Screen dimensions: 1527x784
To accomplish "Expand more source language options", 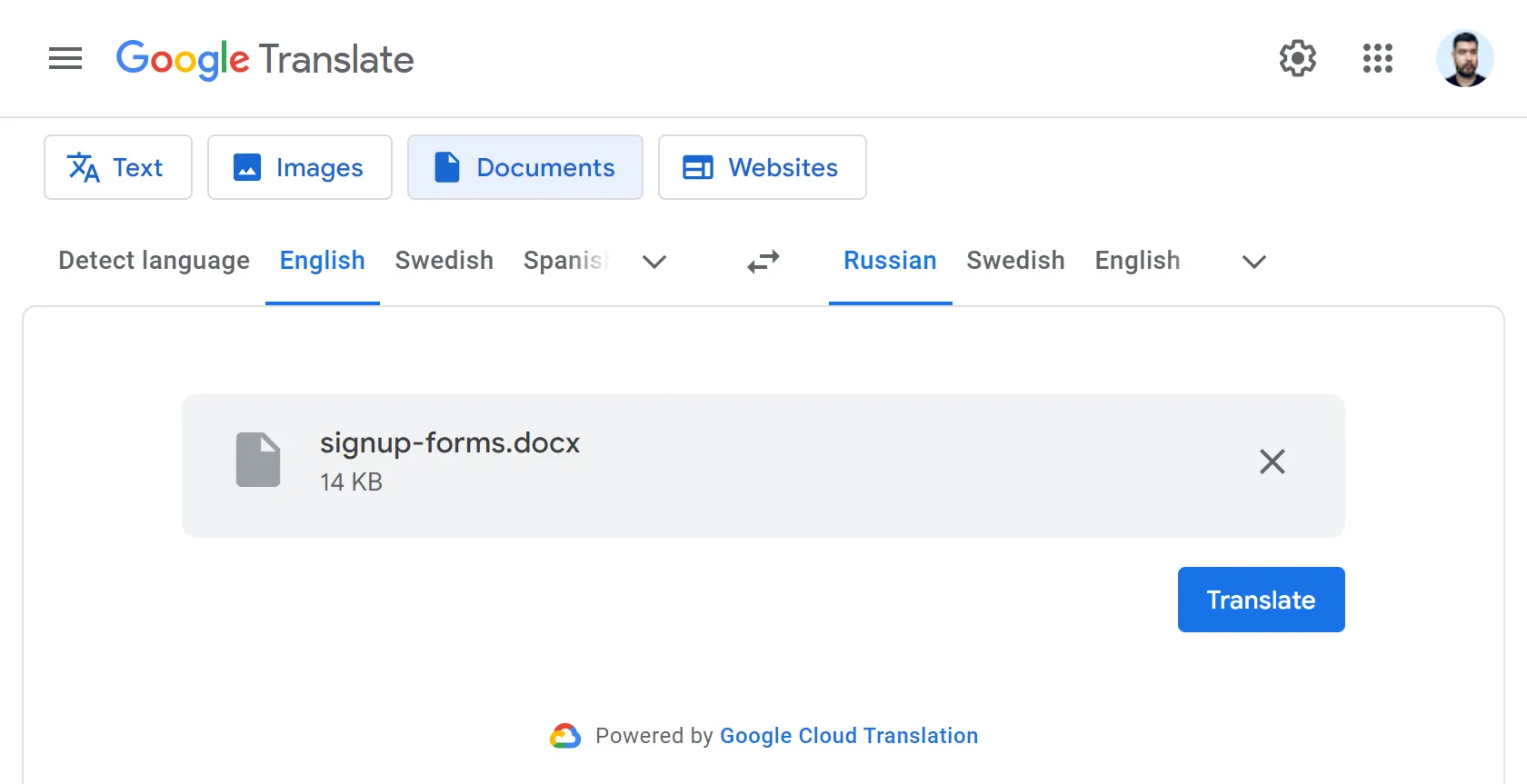I will click(654, 263).
